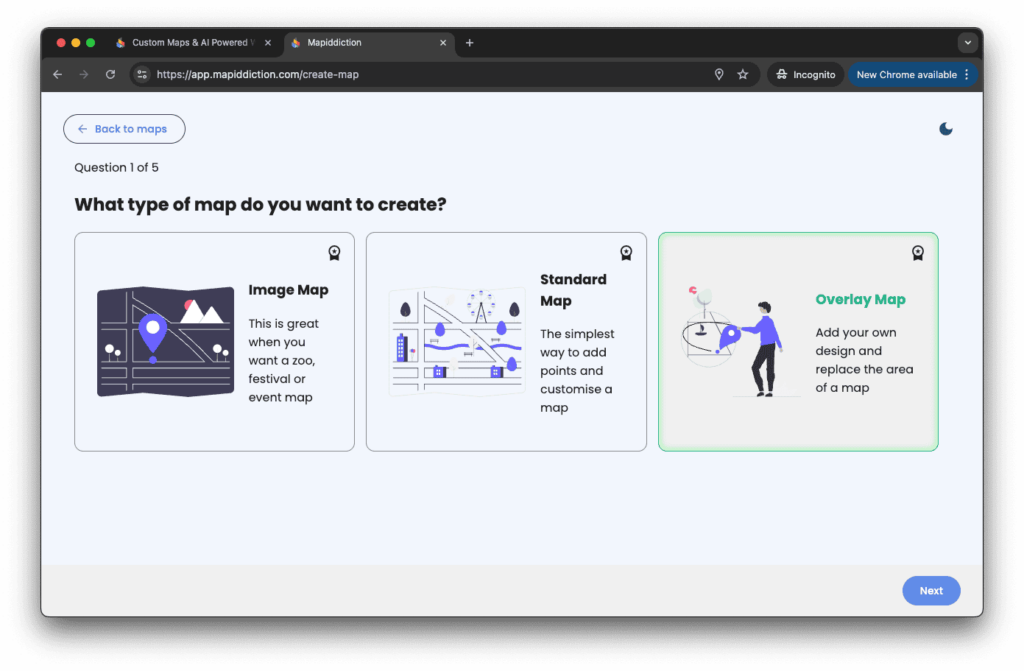Screen dimensions: 1024x671
Task: Click the address bar URL field
Action: 400,75
